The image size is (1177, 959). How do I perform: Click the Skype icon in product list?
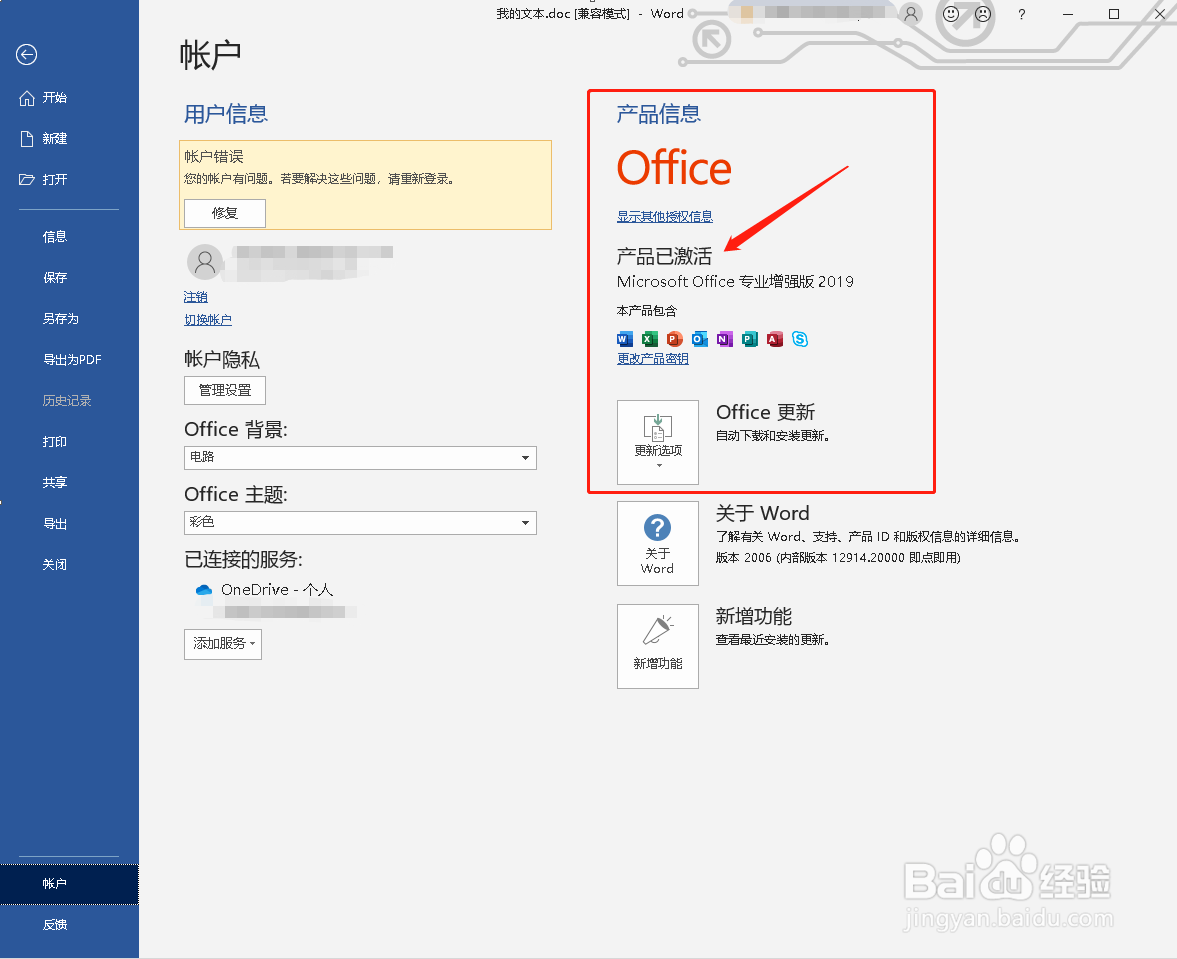(799, 339)
